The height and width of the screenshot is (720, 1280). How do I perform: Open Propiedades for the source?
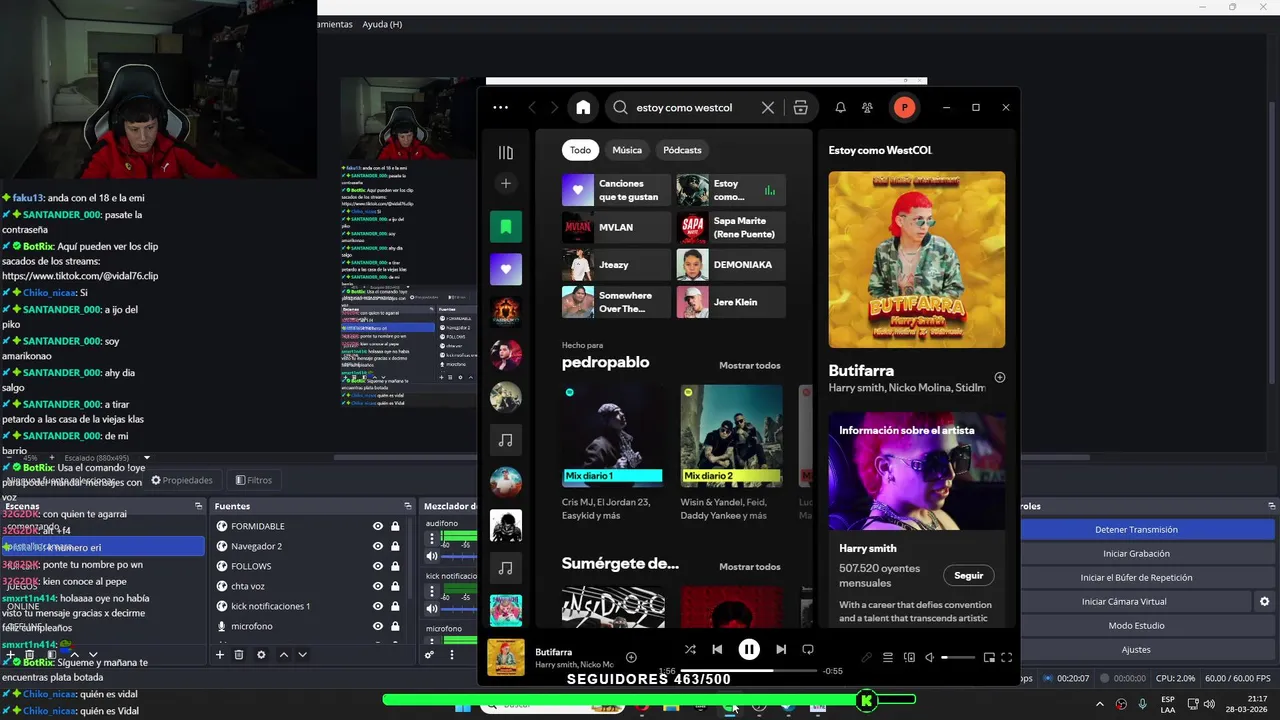click(x=182, y=480)
